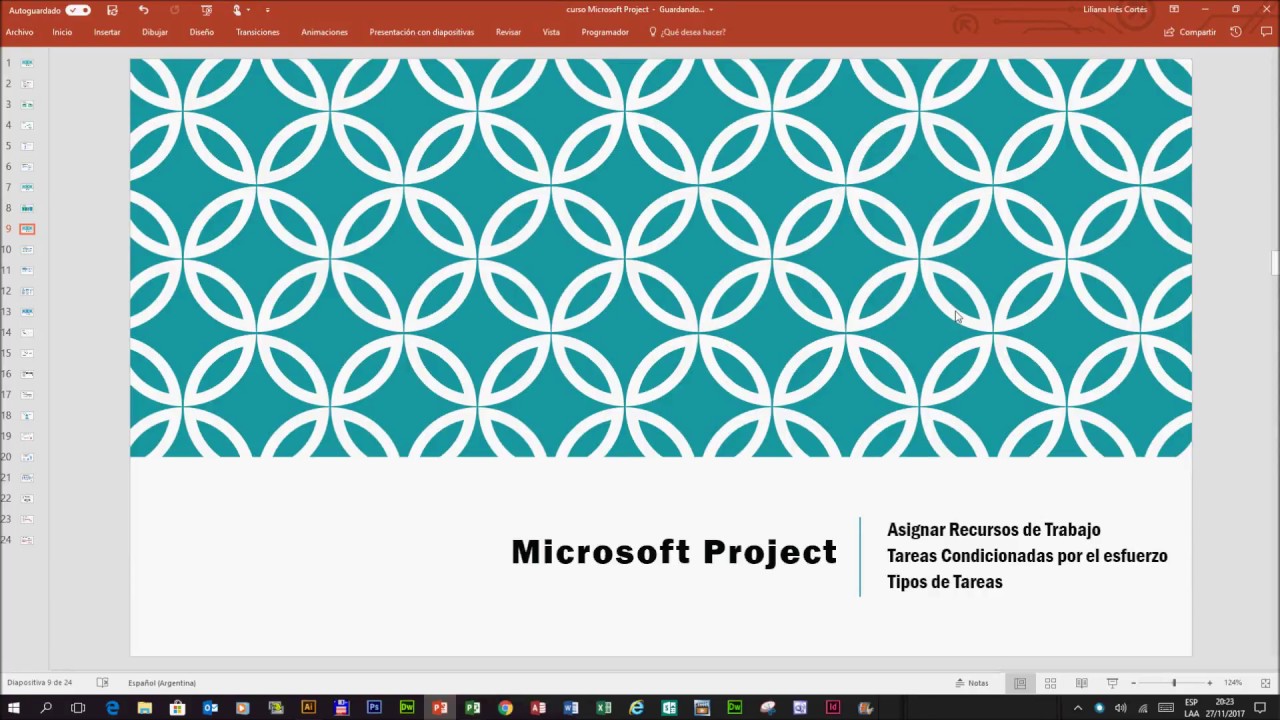Open the Windows notification center icon
The width and height of the screenshot is (1280, 720).
(1260, 708)
